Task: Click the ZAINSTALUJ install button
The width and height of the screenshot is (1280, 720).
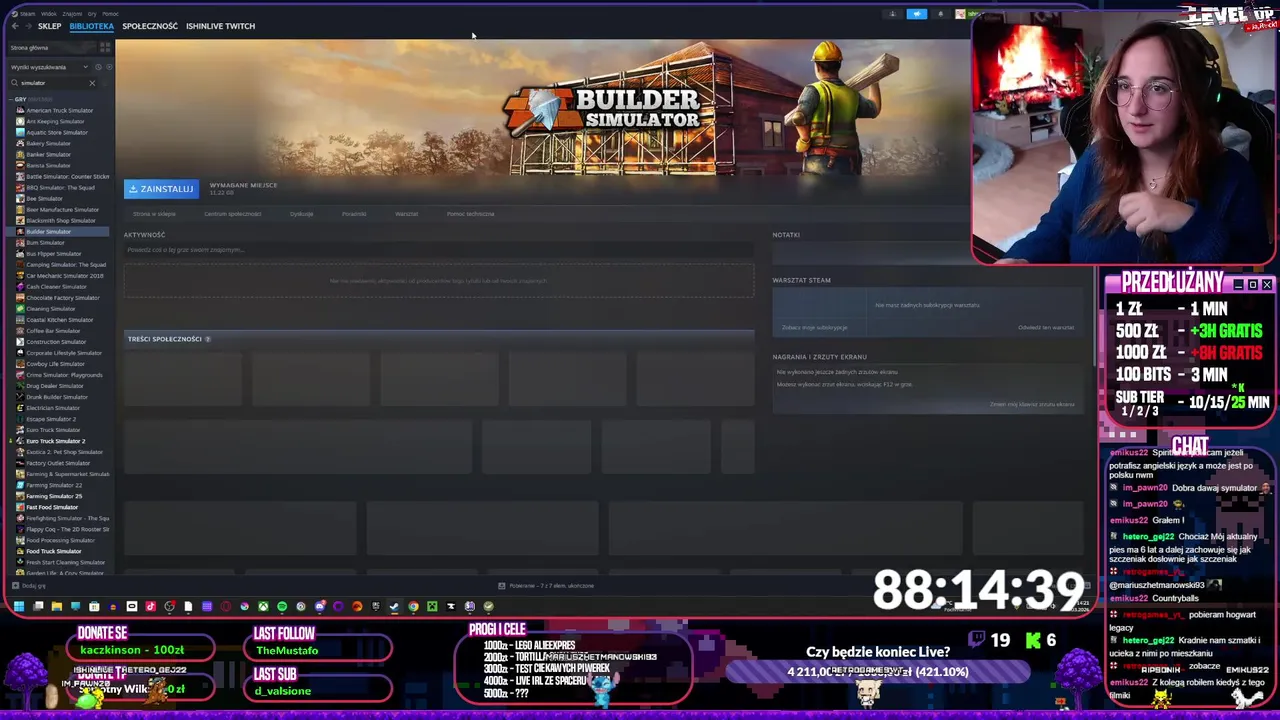Action: click(x=161, y=189)
